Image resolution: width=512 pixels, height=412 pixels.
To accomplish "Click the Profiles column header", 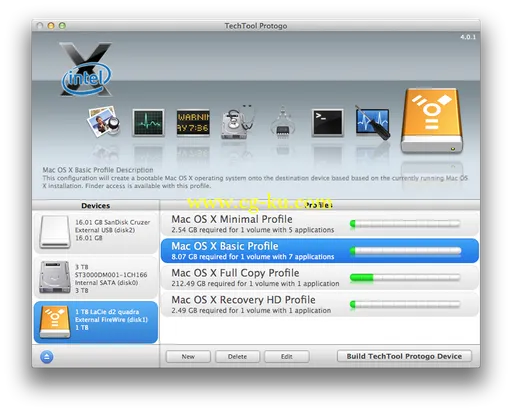I will tap(320, 205).
